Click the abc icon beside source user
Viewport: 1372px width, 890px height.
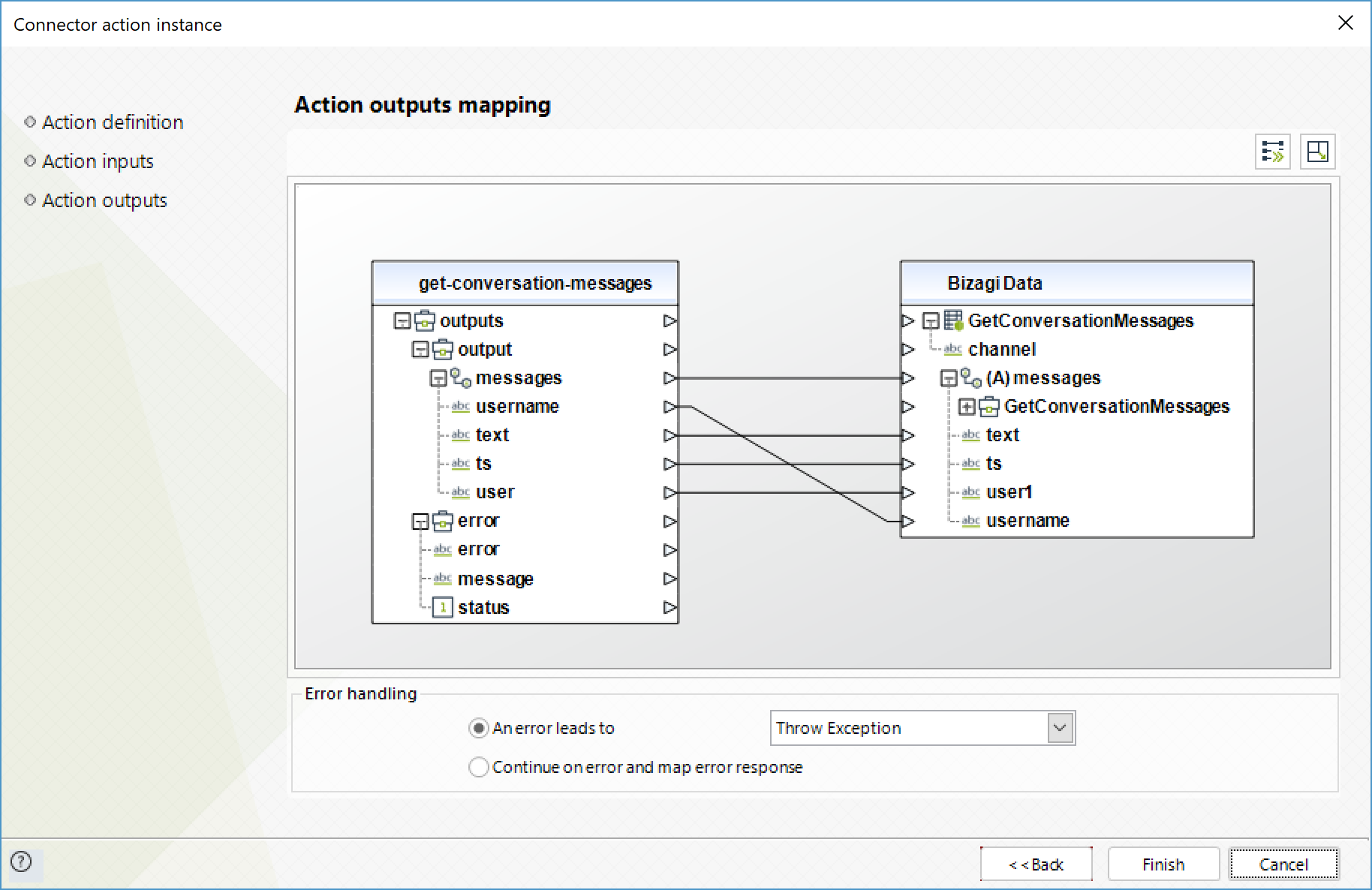[460, 492]
